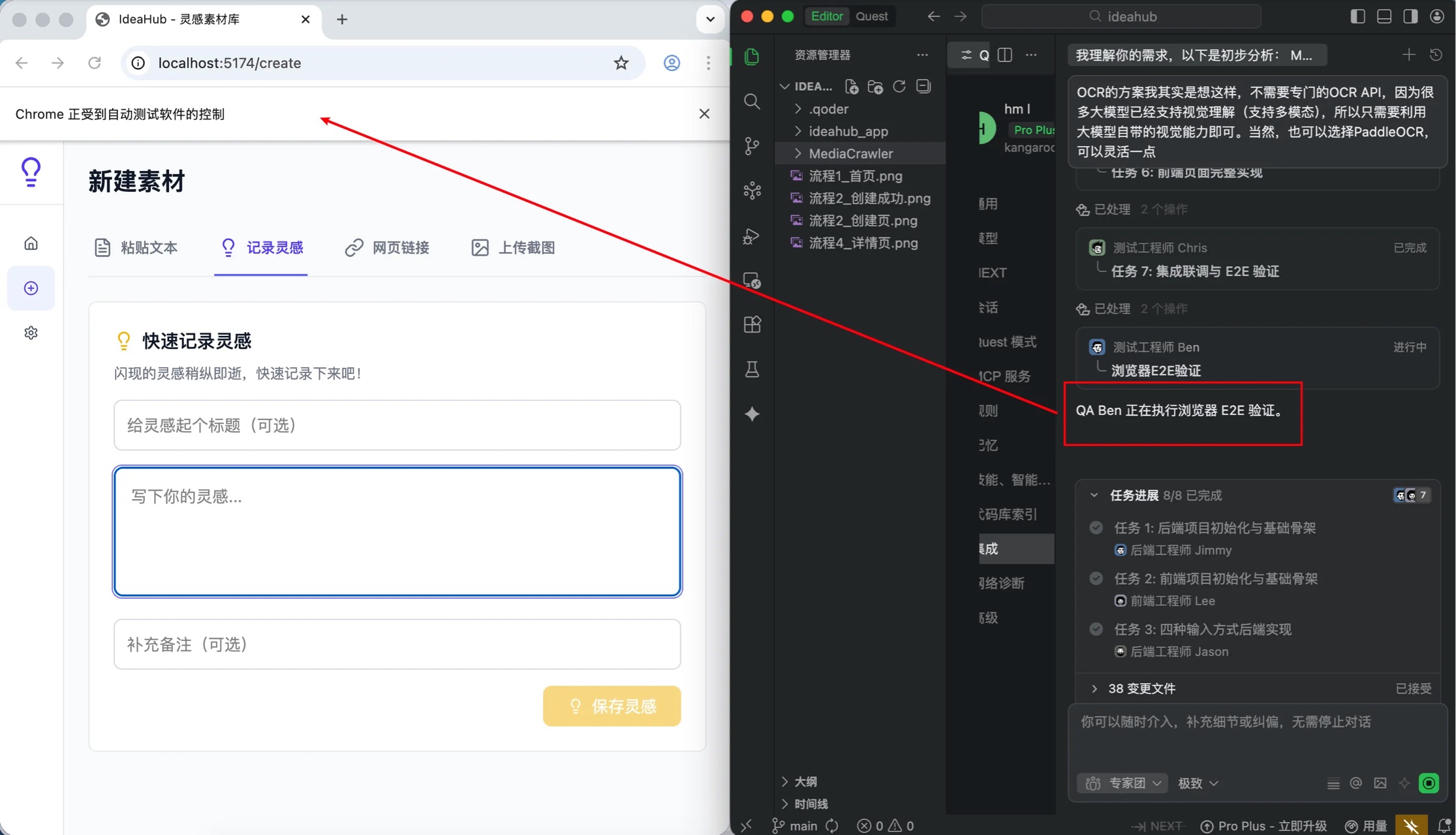1456x835 pixels.
Task: Click the IdeaHub settings gear icon
Action: coord(31,333)
